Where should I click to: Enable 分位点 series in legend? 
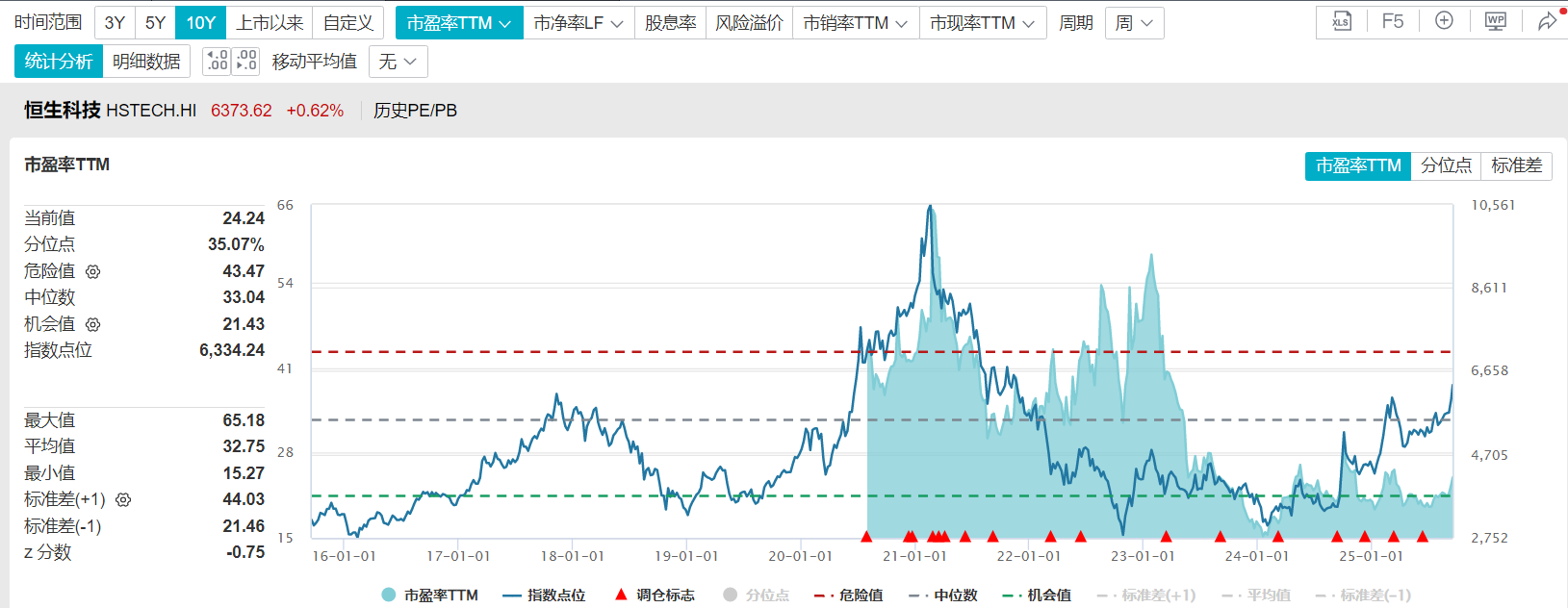click(756, 595)
